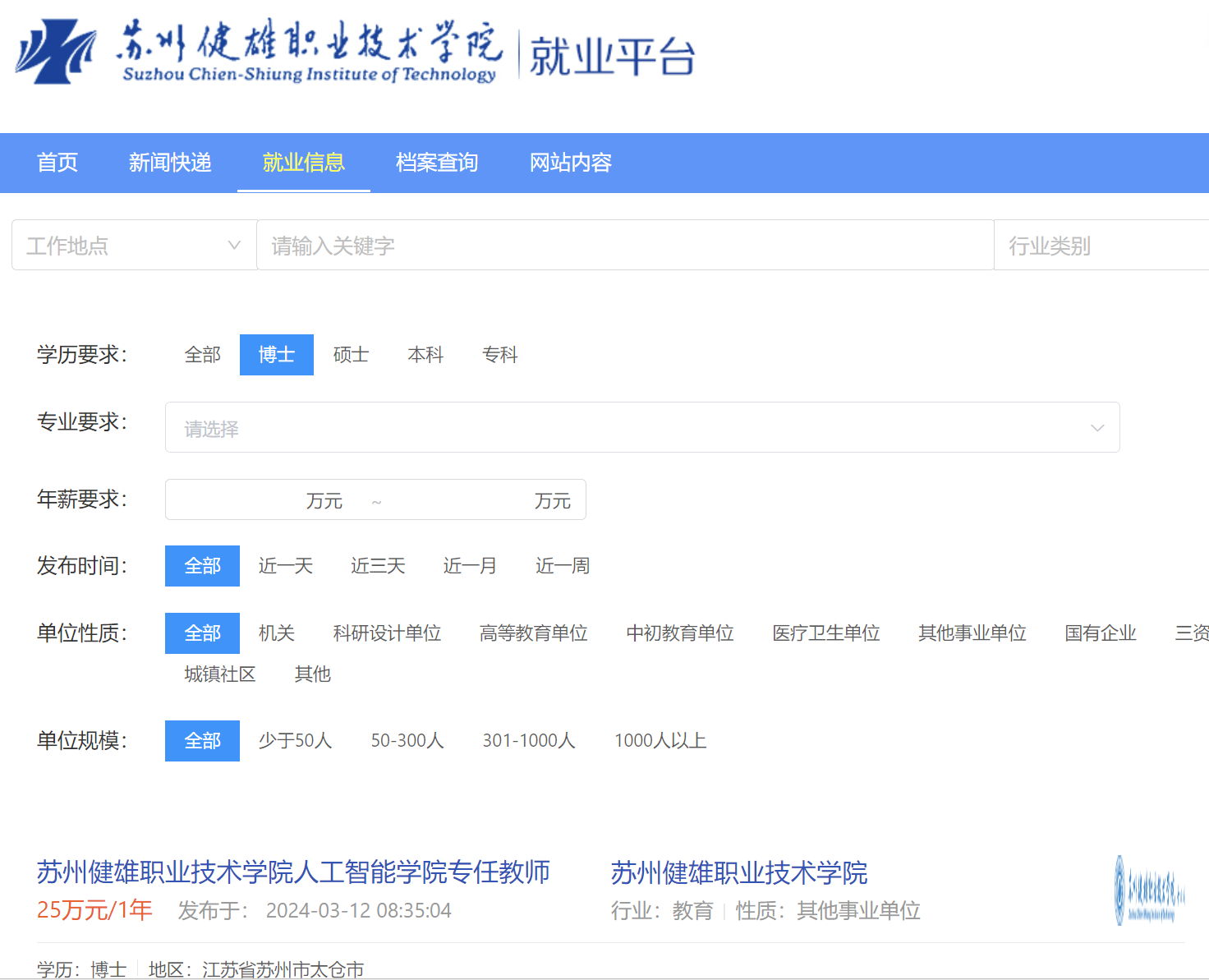Image resolution: width=1209 pixels, height=980 pixels.
Task: Filter by 其他事业单位 unit type
Action: [x=972, y=633]
